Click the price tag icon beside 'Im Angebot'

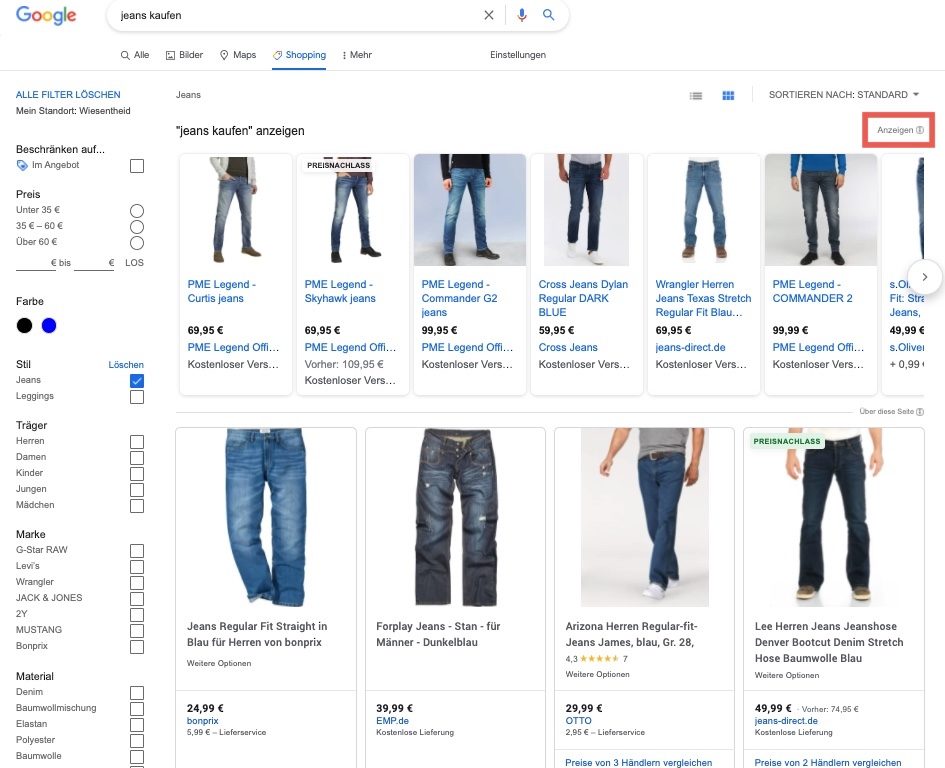(x=22, y=165)
